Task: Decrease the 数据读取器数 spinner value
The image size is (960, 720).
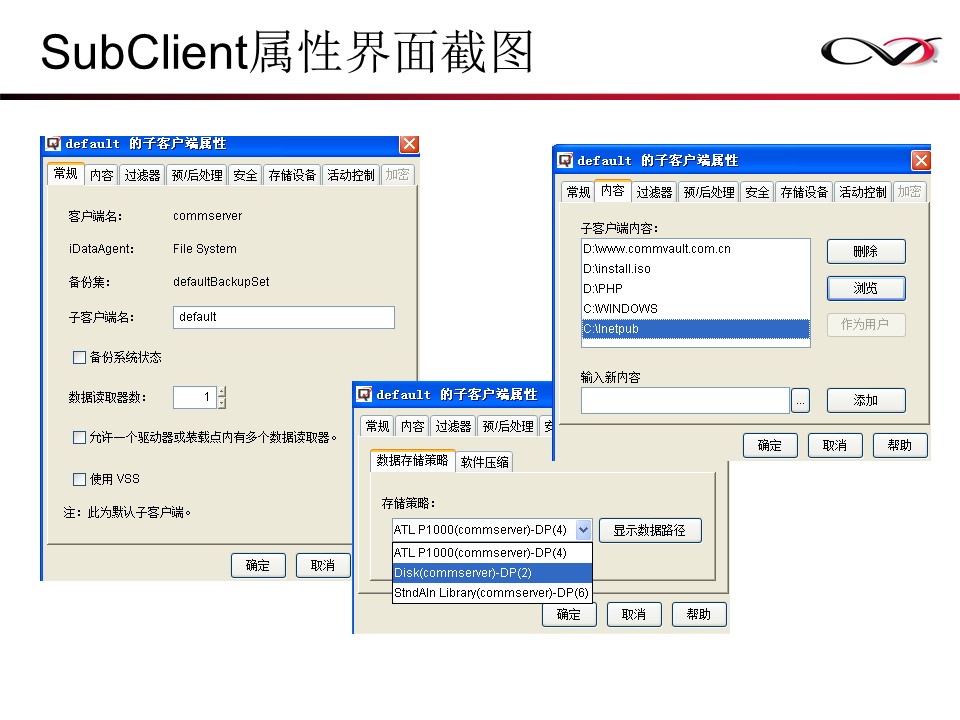Action: click(222, 403)
